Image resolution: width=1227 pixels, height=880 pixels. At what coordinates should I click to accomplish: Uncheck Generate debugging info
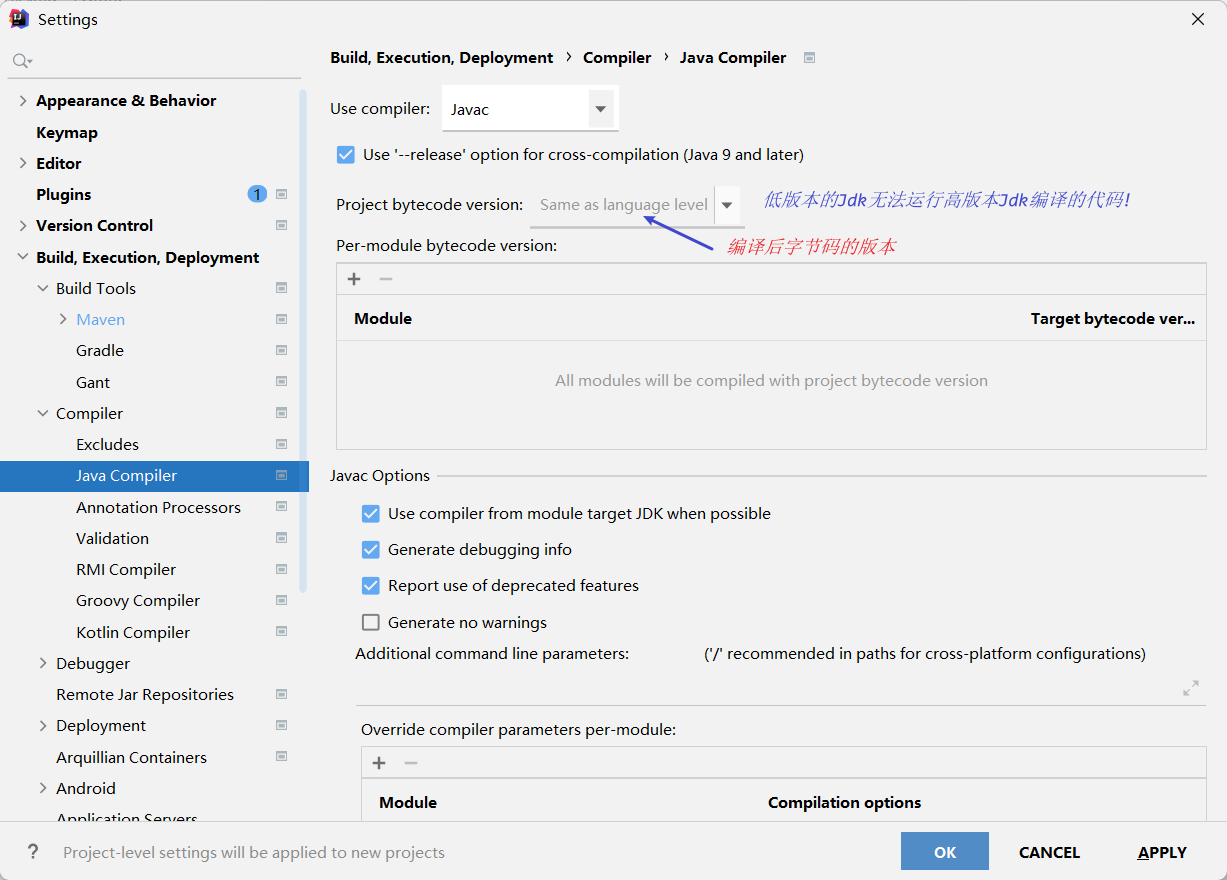pyautogui.click(x=371, y=550)
